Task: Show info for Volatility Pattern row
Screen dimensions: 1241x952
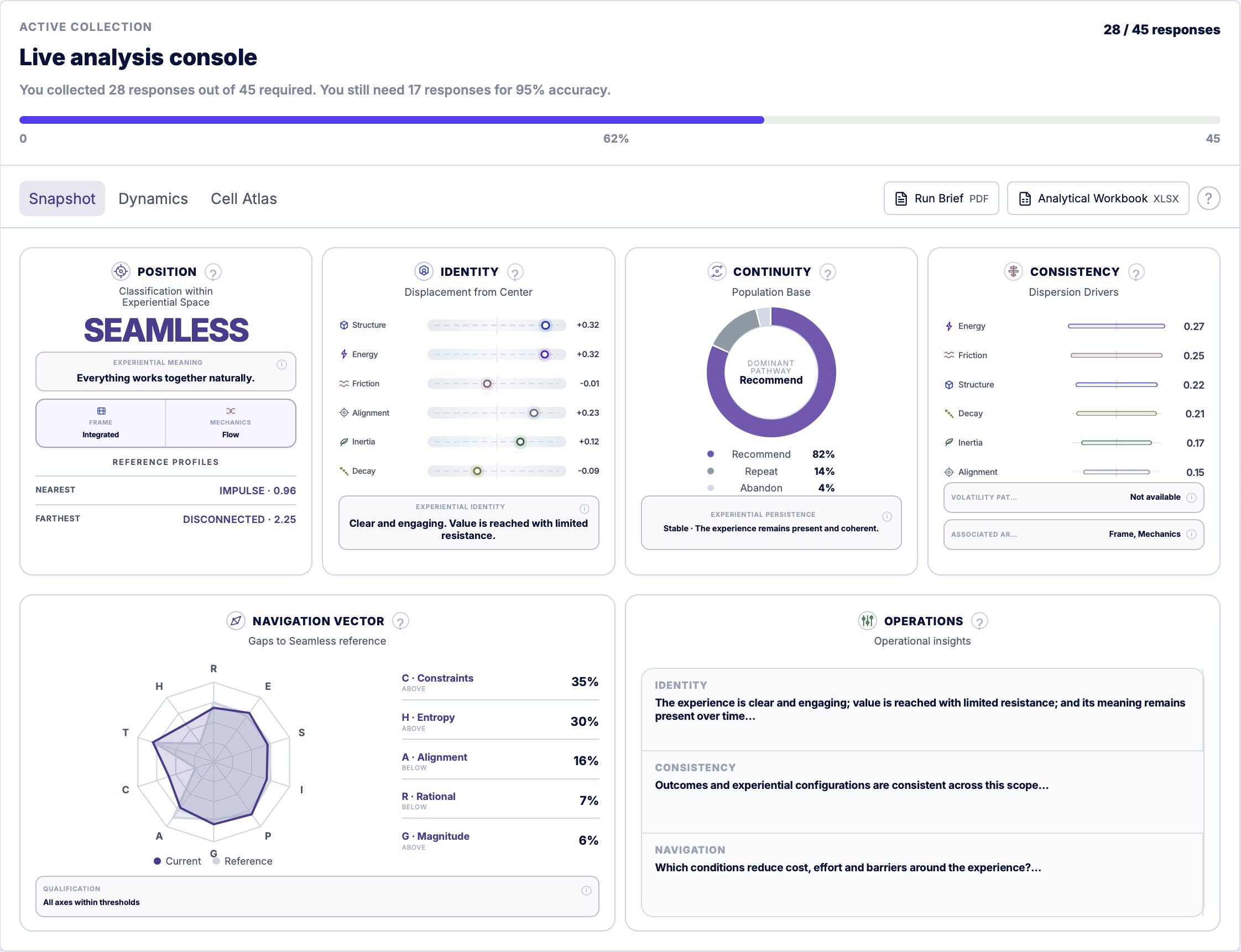Action: [x=1191, y=498]
